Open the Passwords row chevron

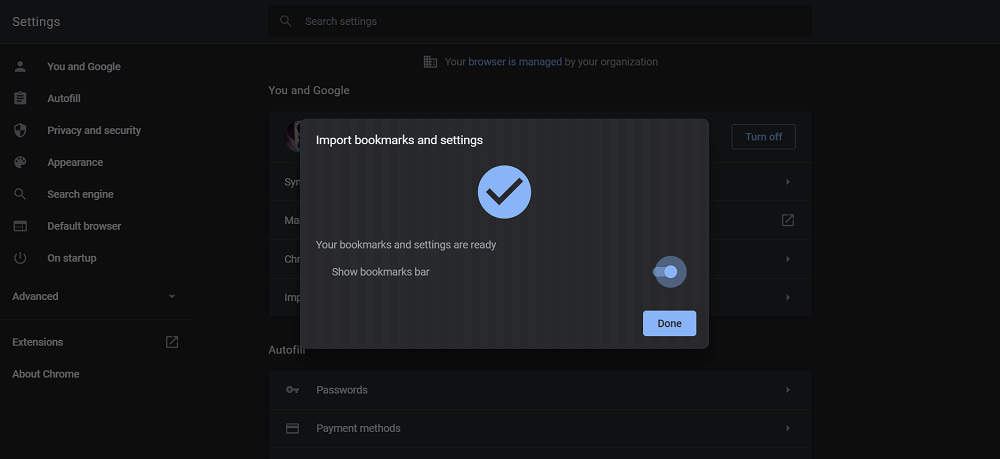(788, 390)
